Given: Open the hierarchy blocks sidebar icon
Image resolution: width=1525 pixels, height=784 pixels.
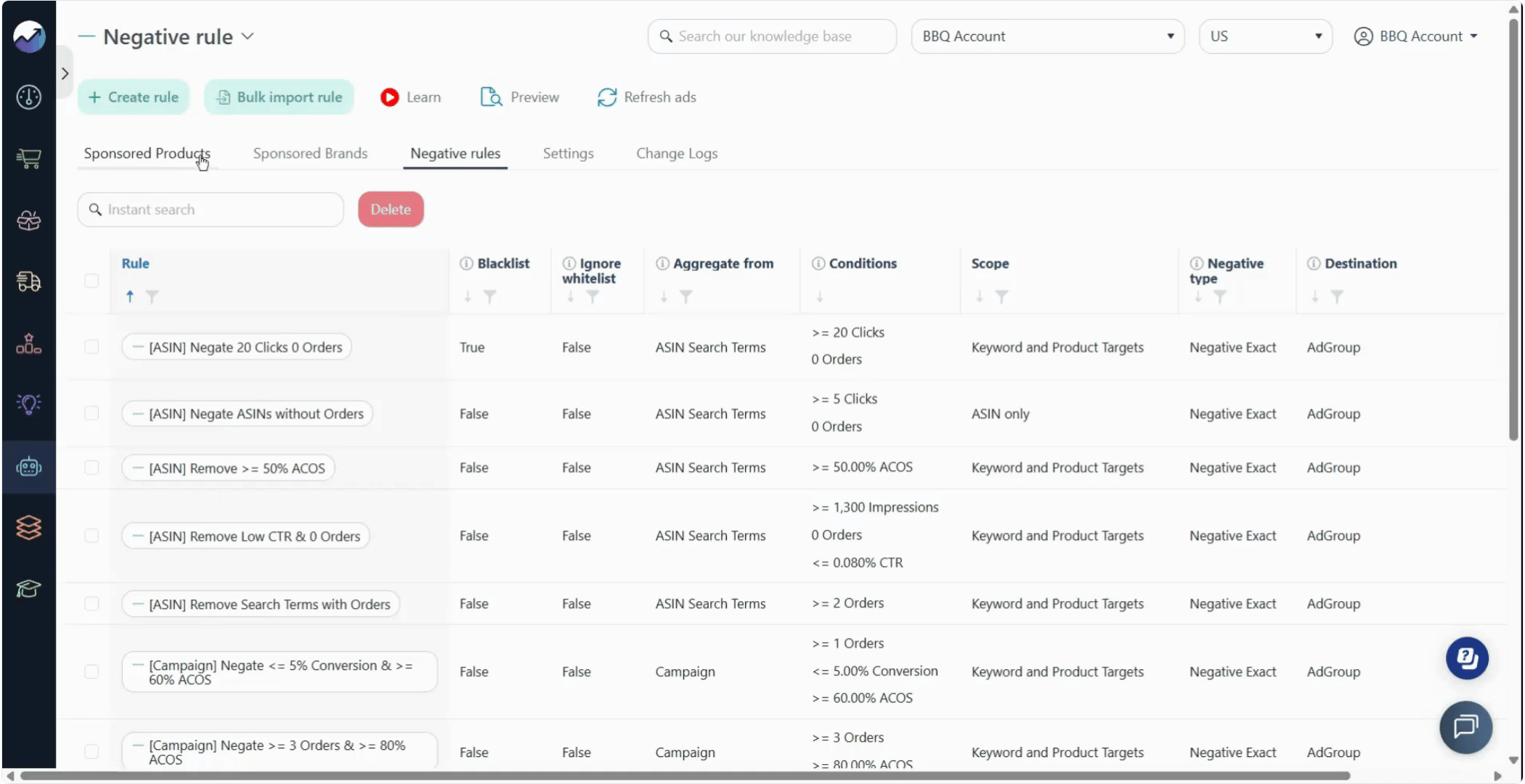Looking at the screenshot, I should (29, 343).
